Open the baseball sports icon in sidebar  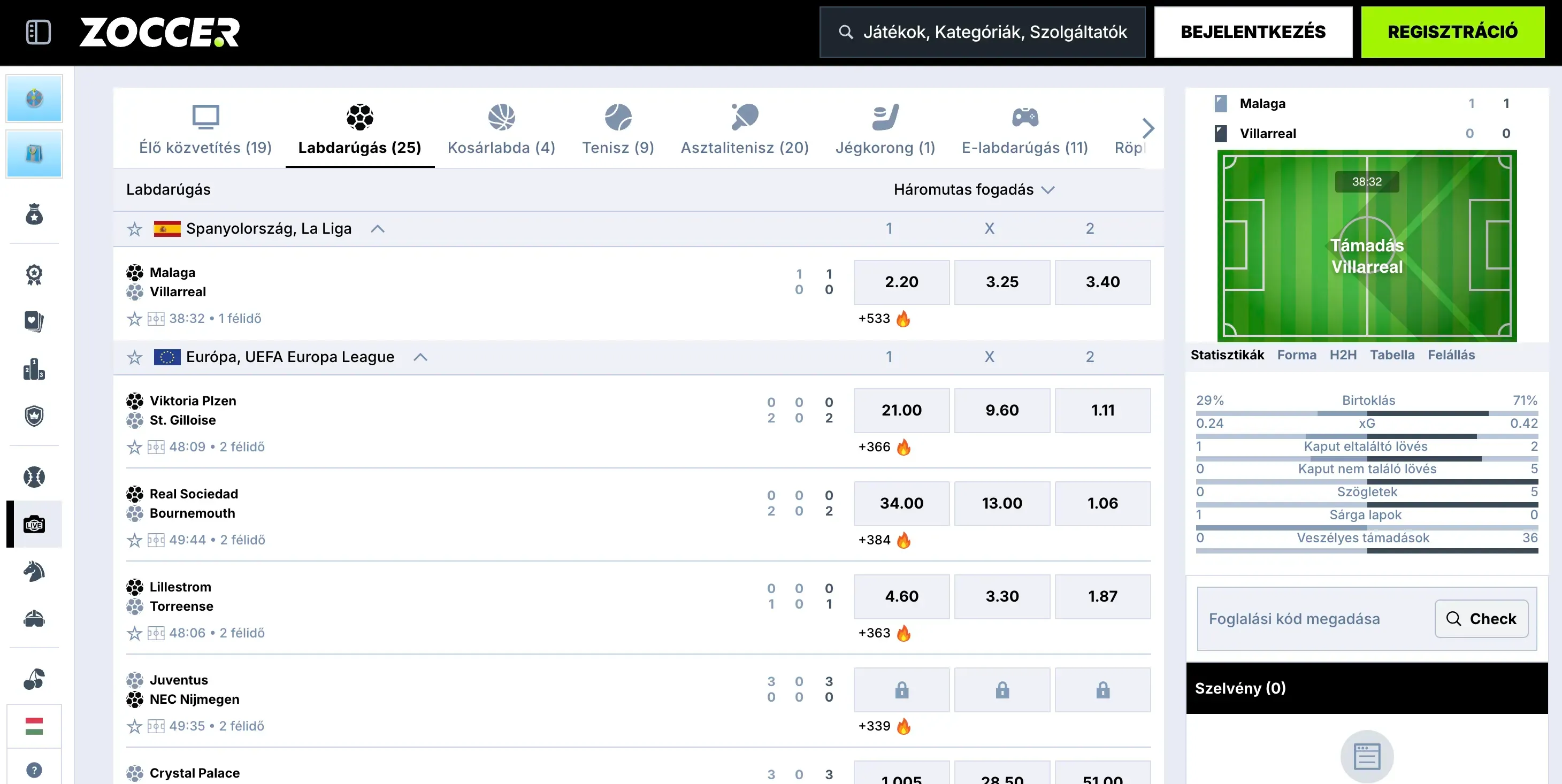click(34, 477)
